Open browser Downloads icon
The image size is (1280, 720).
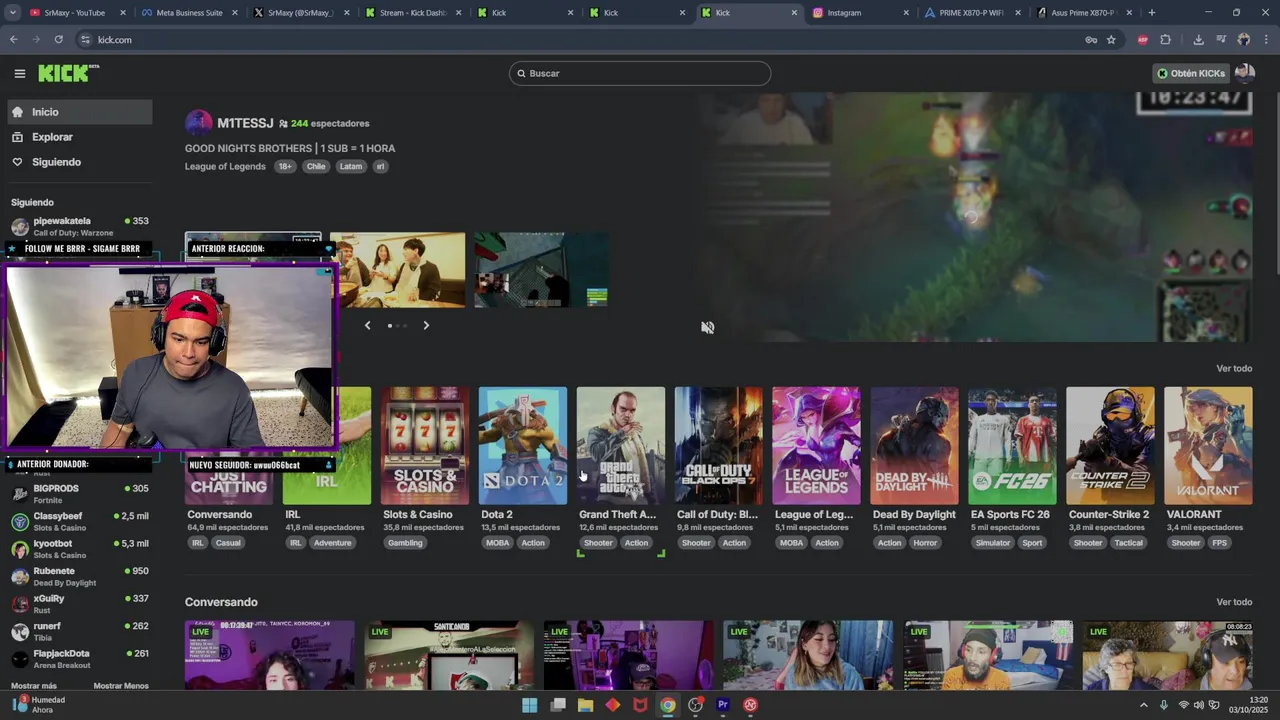[x=1198, y=40]
